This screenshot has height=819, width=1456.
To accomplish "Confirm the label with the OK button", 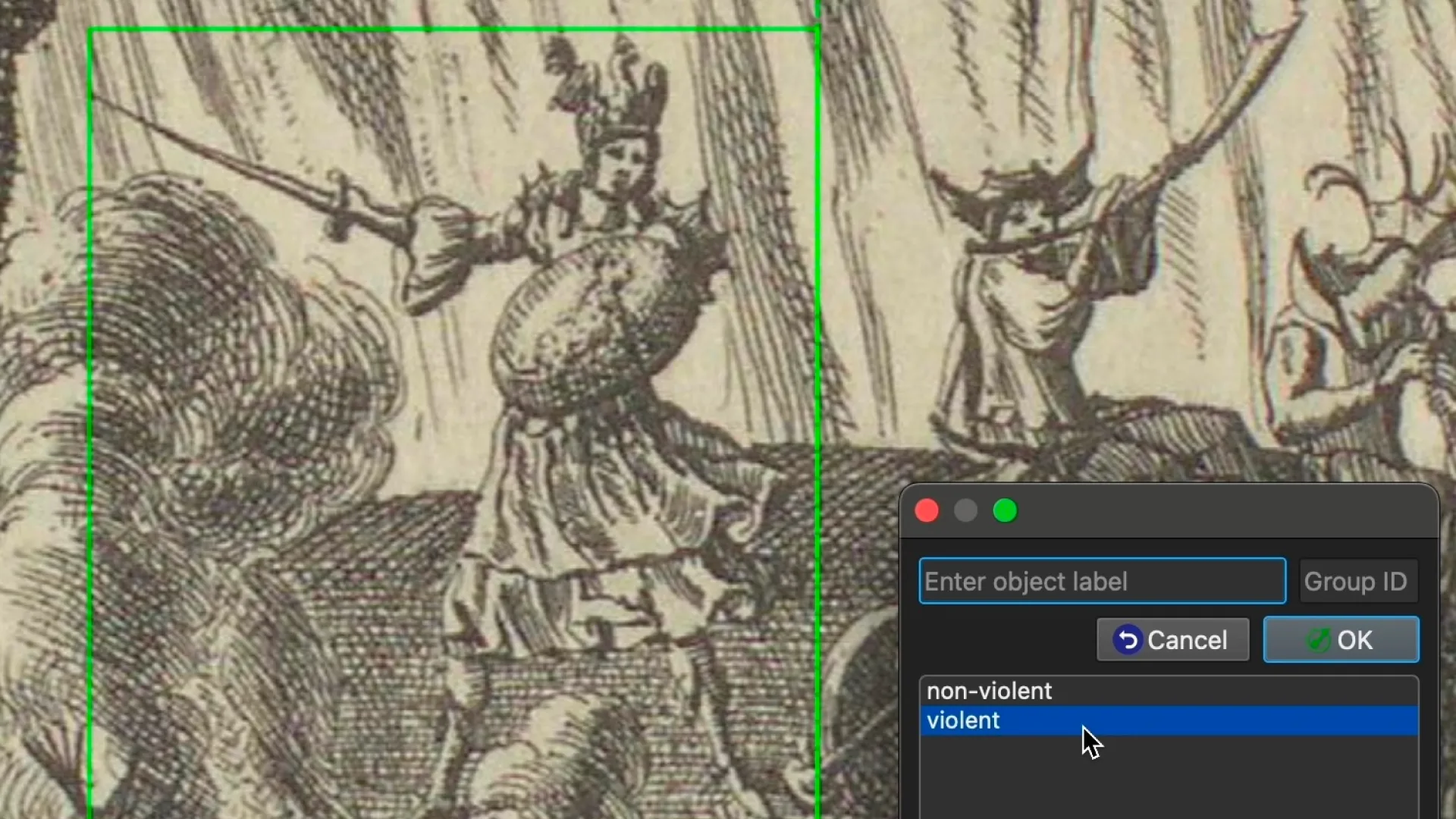I will click(x=1341, y=639).
